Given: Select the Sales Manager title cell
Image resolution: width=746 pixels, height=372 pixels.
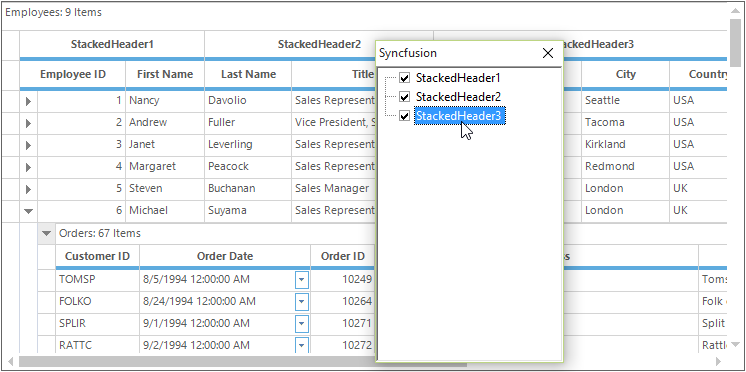Looking at the screenshot, I should pos(334,188).
